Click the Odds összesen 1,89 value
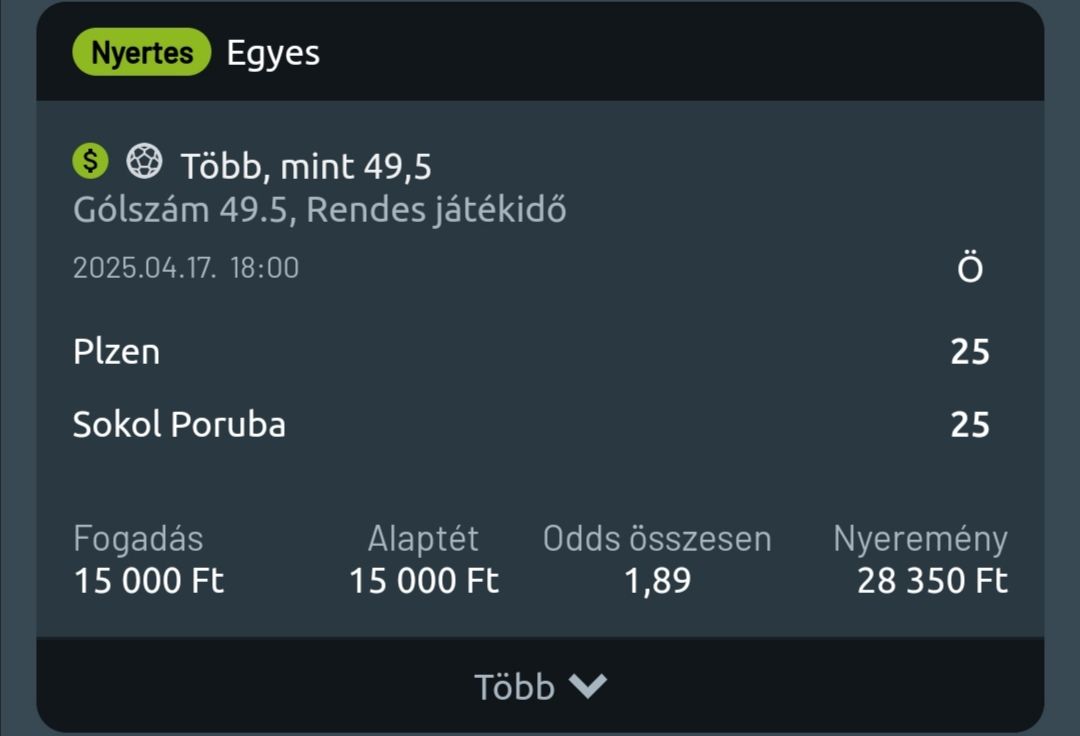The height and width of the screenshot is (736, 1080). (x=657, y=580)
